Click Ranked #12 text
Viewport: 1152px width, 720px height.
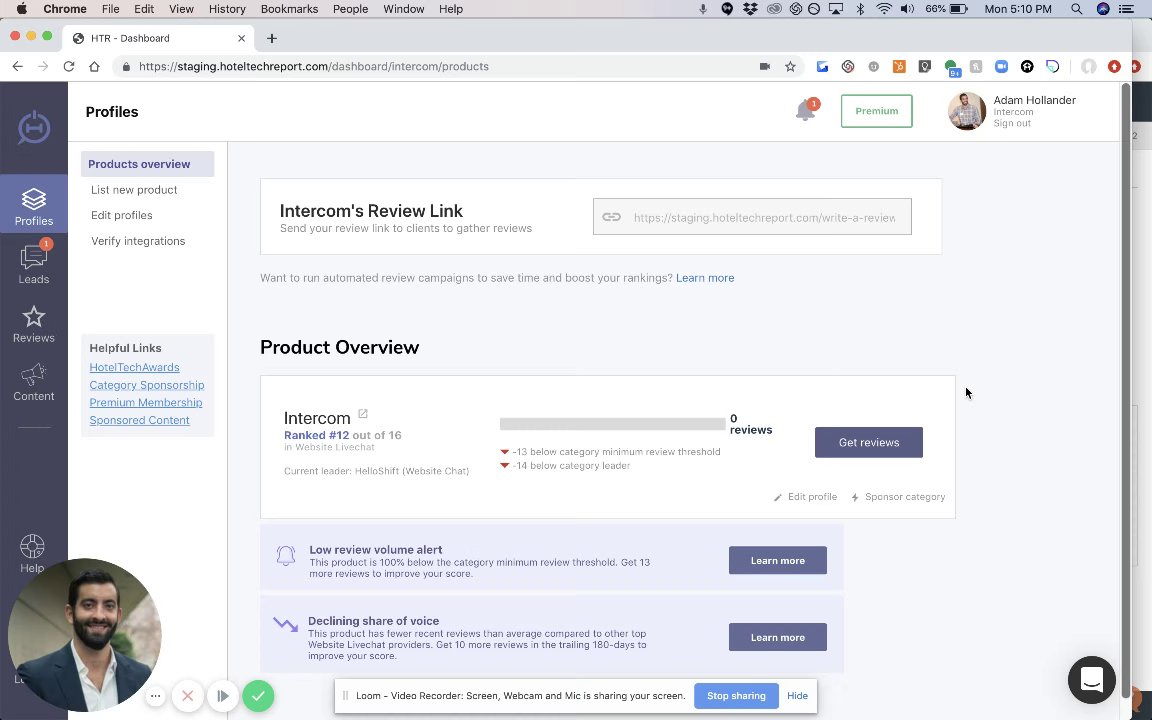(x=316, y=435)
